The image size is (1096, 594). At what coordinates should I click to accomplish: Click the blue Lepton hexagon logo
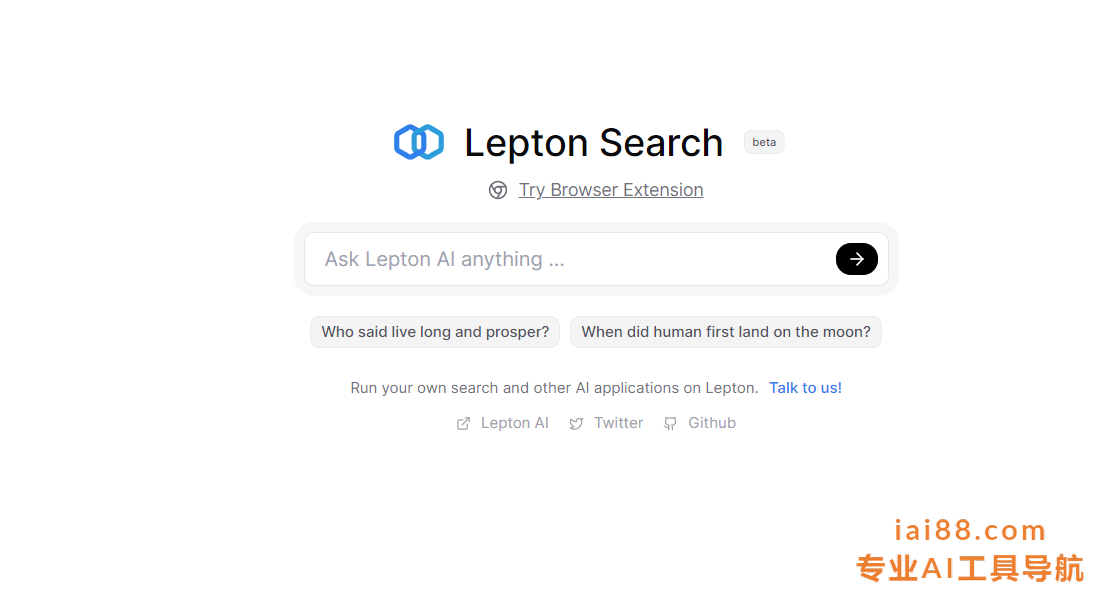point(419,142)
